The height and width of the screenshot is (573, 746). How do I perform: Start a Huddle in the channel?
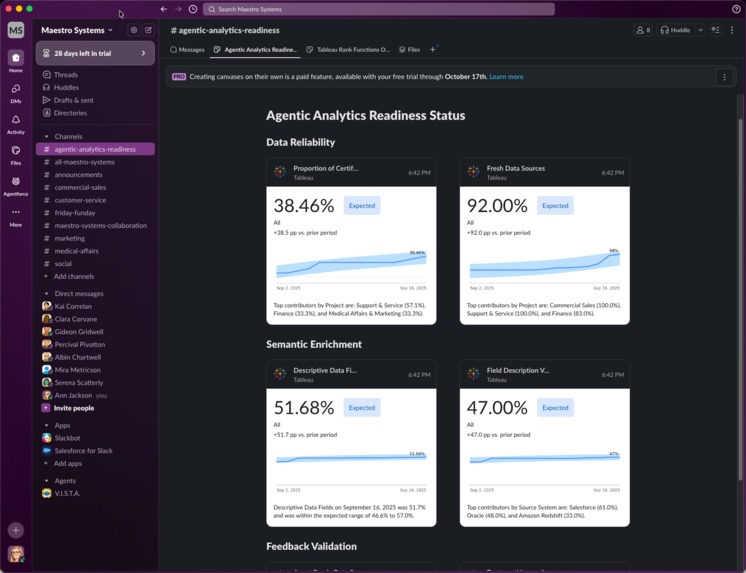(x=676, y=30)
